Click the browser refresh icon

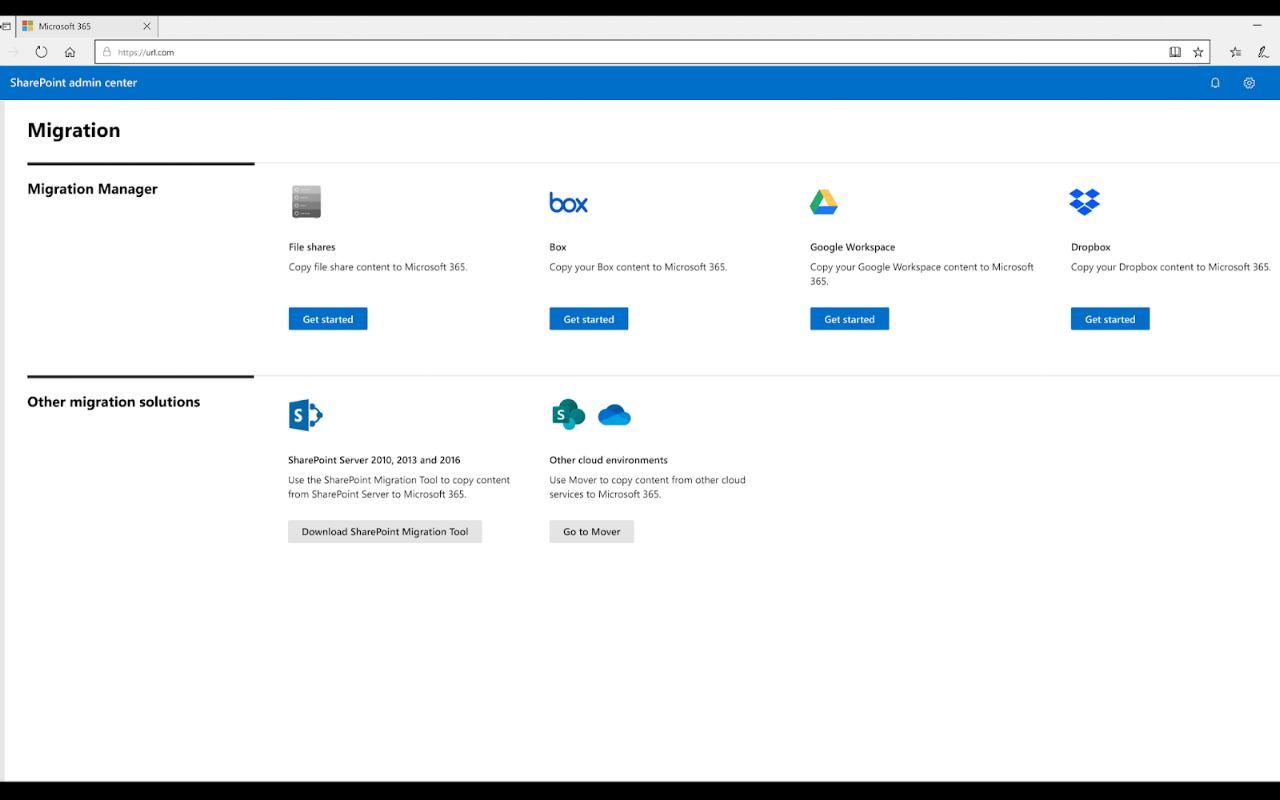(41, 52)
